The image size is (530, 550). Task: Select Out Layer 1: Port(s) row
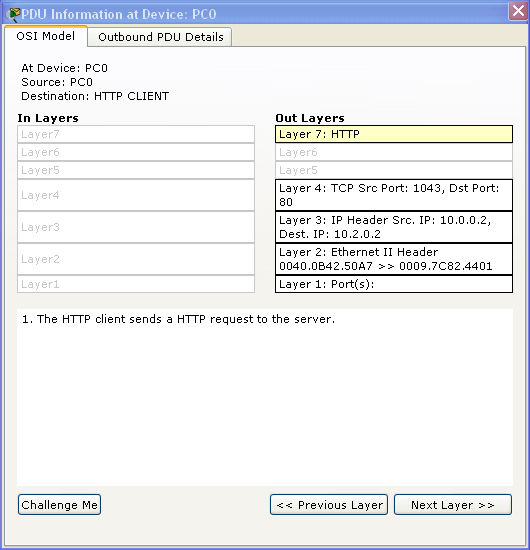click(394, 284)
